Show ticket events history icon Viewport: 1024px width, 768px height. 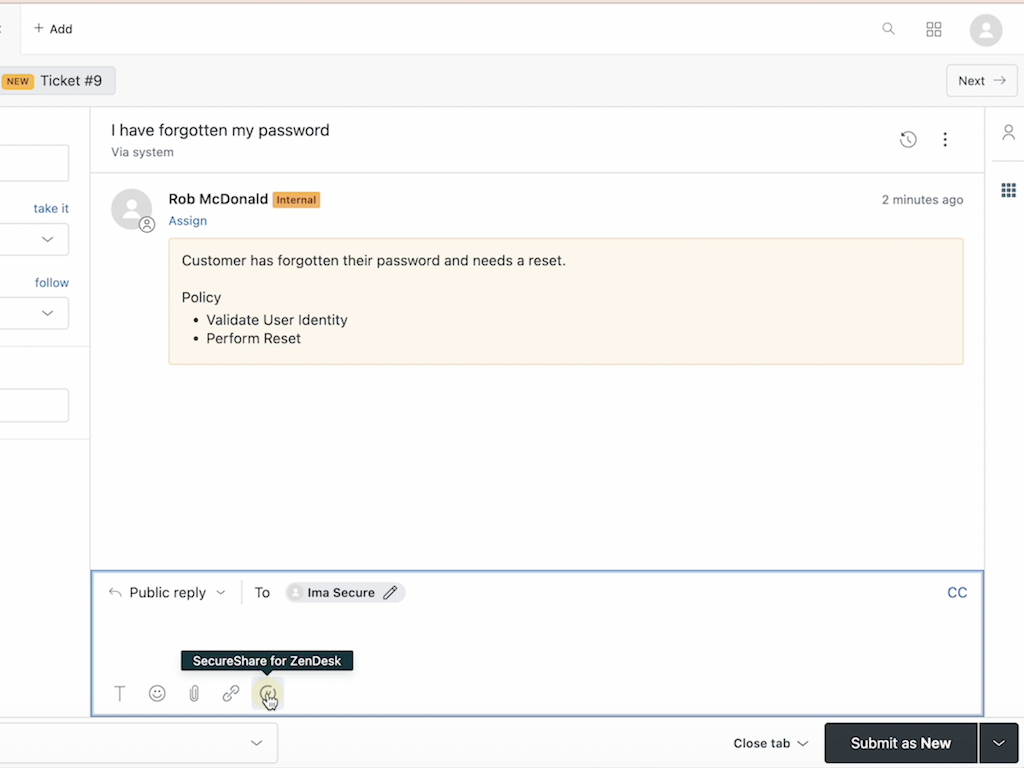[908, 140]
